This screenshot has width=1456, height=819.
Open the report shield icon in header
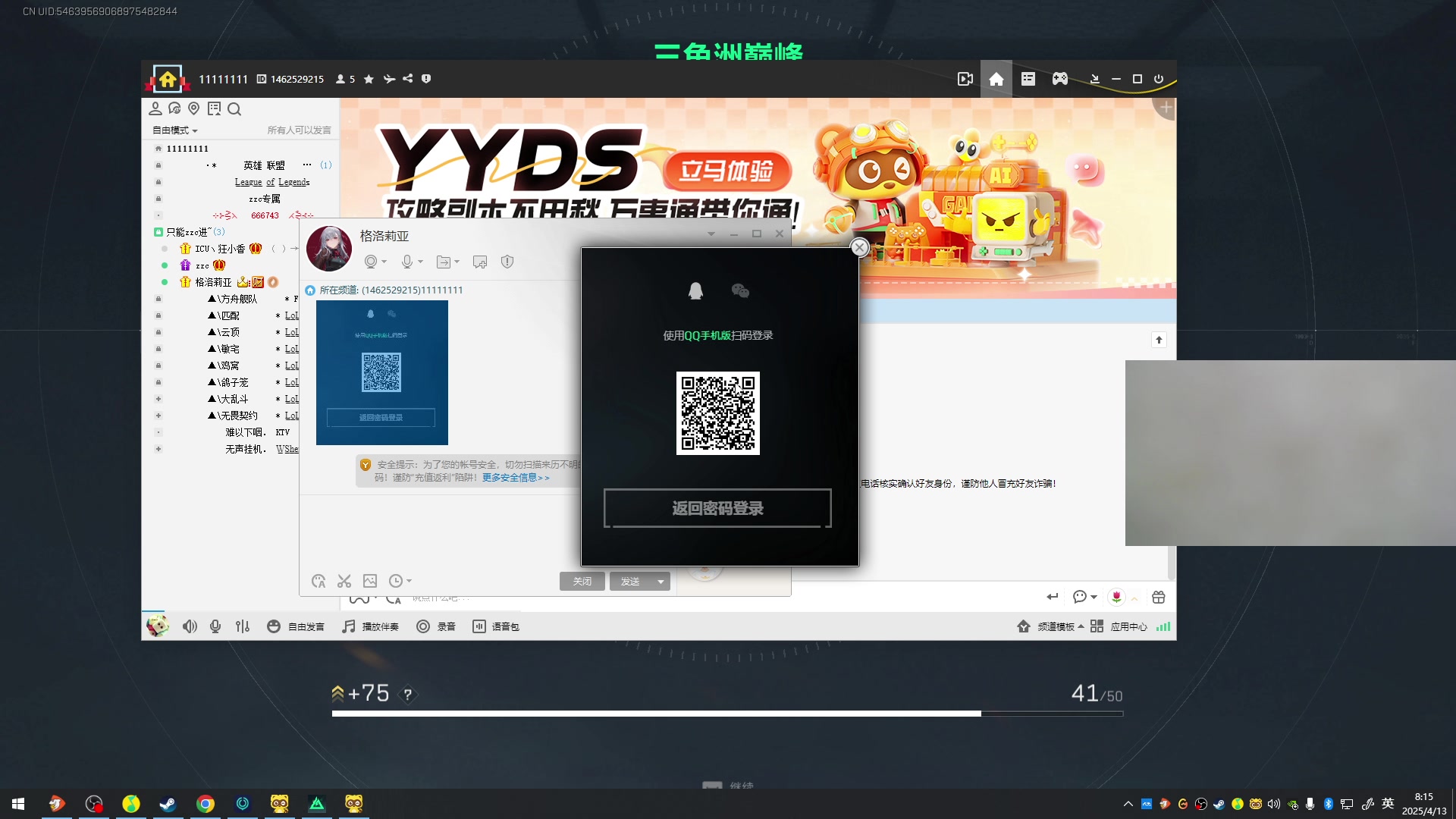click(x=426, y=79)
